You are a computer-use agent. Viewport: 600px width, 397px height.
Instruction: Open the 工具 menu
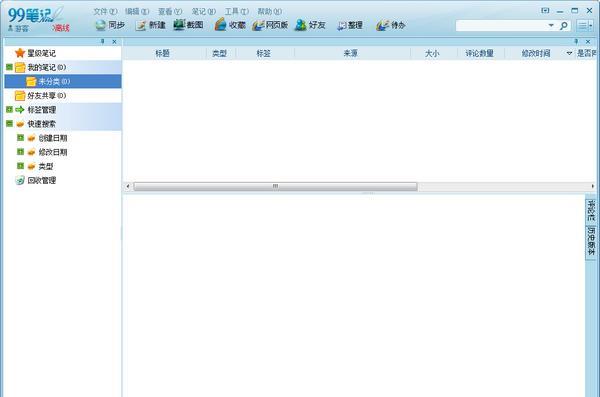(236, 11)
